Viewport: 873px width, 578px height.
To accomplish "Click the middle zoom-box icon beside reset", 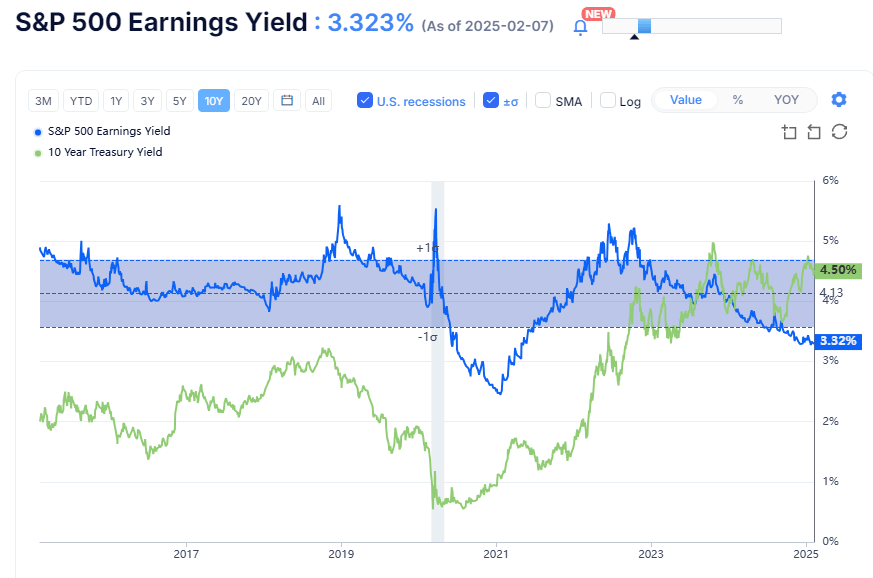I will (x=814, y=132).
